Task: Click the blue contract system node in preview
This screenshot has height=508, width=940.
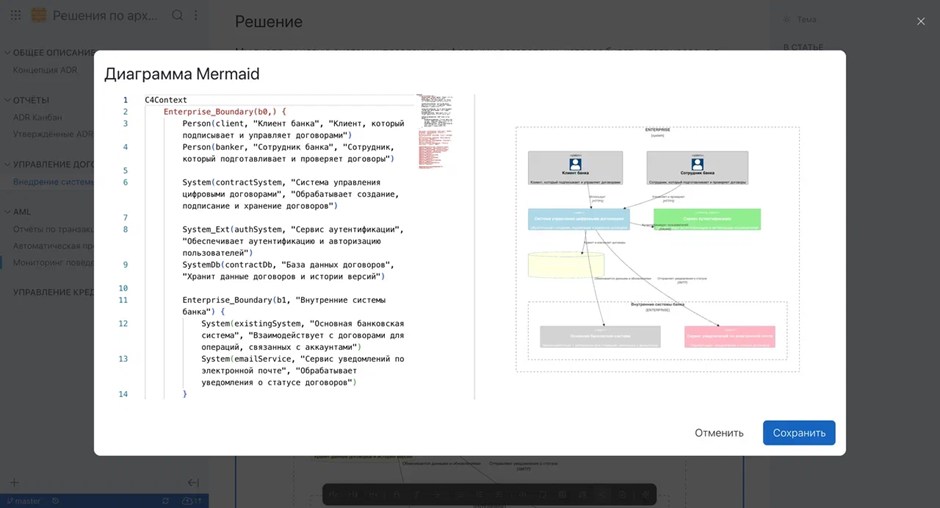Action: coord(579,220)
